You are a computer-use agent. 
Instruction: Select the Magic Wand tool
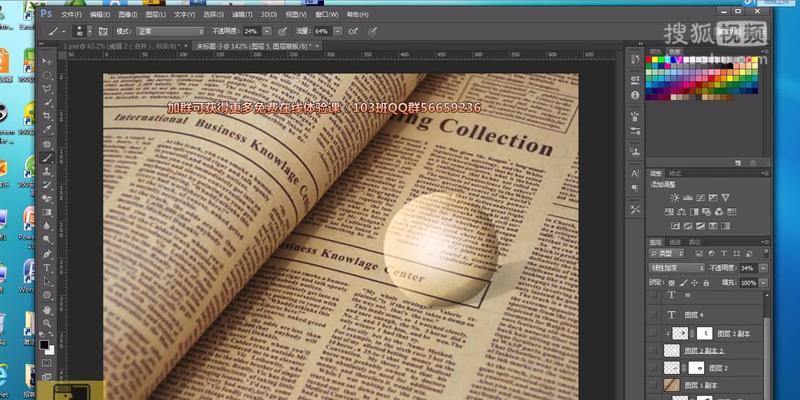coord(47,102)
